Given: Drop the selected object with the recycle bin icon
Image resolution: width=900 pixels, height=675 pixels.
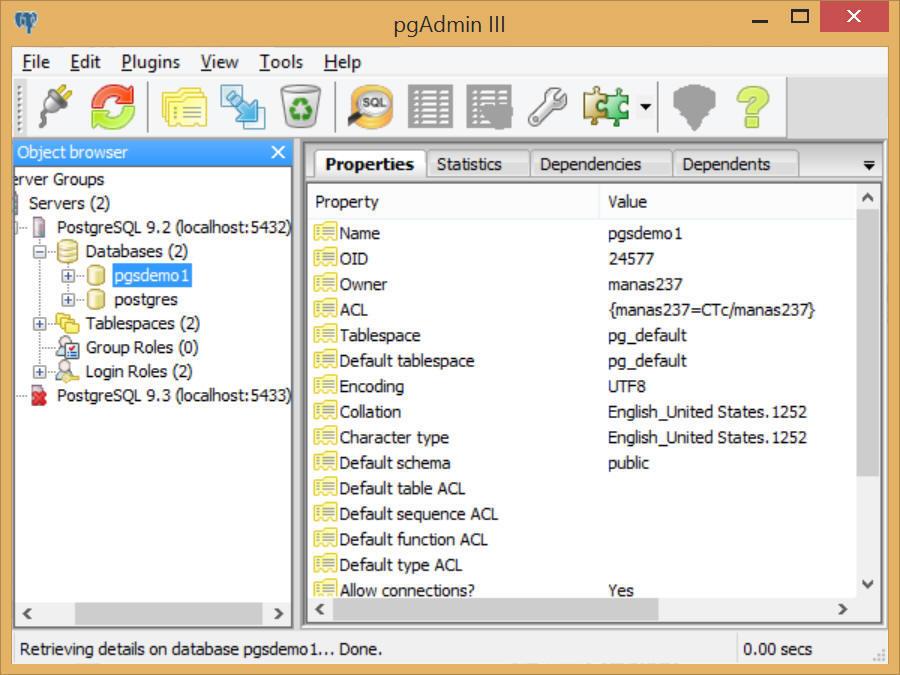Looking at the screenshot, I should tap(300, 106).
